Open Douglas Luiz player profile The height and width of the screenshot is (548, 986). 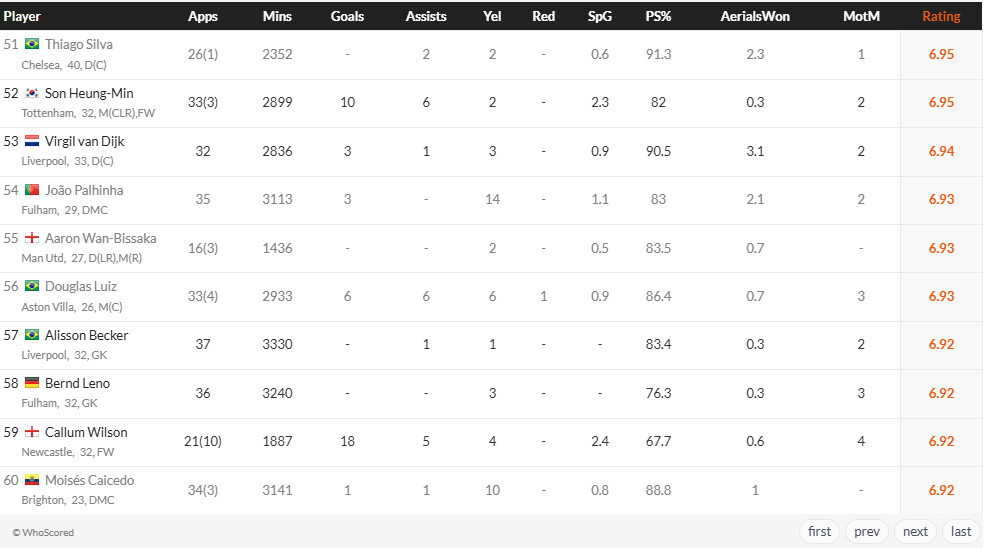[x=83, y=286]
